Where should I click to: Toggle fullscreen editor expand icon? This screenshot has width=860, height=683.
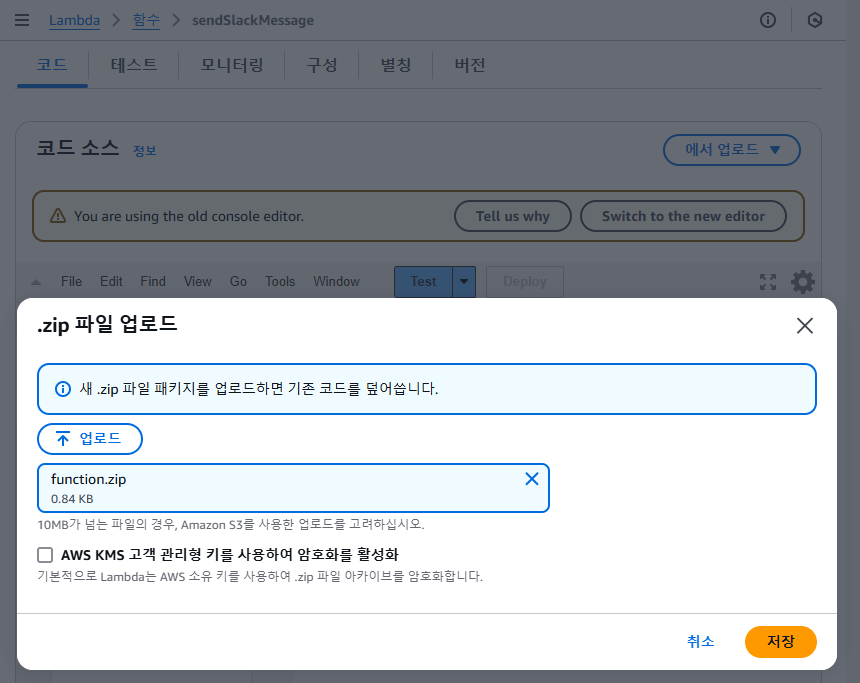768,282
